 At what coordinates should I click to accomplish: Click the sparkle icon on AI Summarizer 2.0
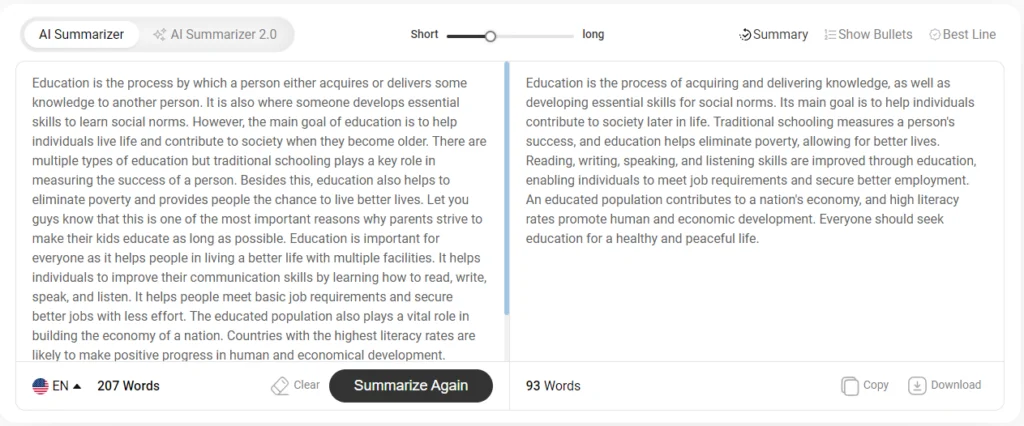click(159, 34)
